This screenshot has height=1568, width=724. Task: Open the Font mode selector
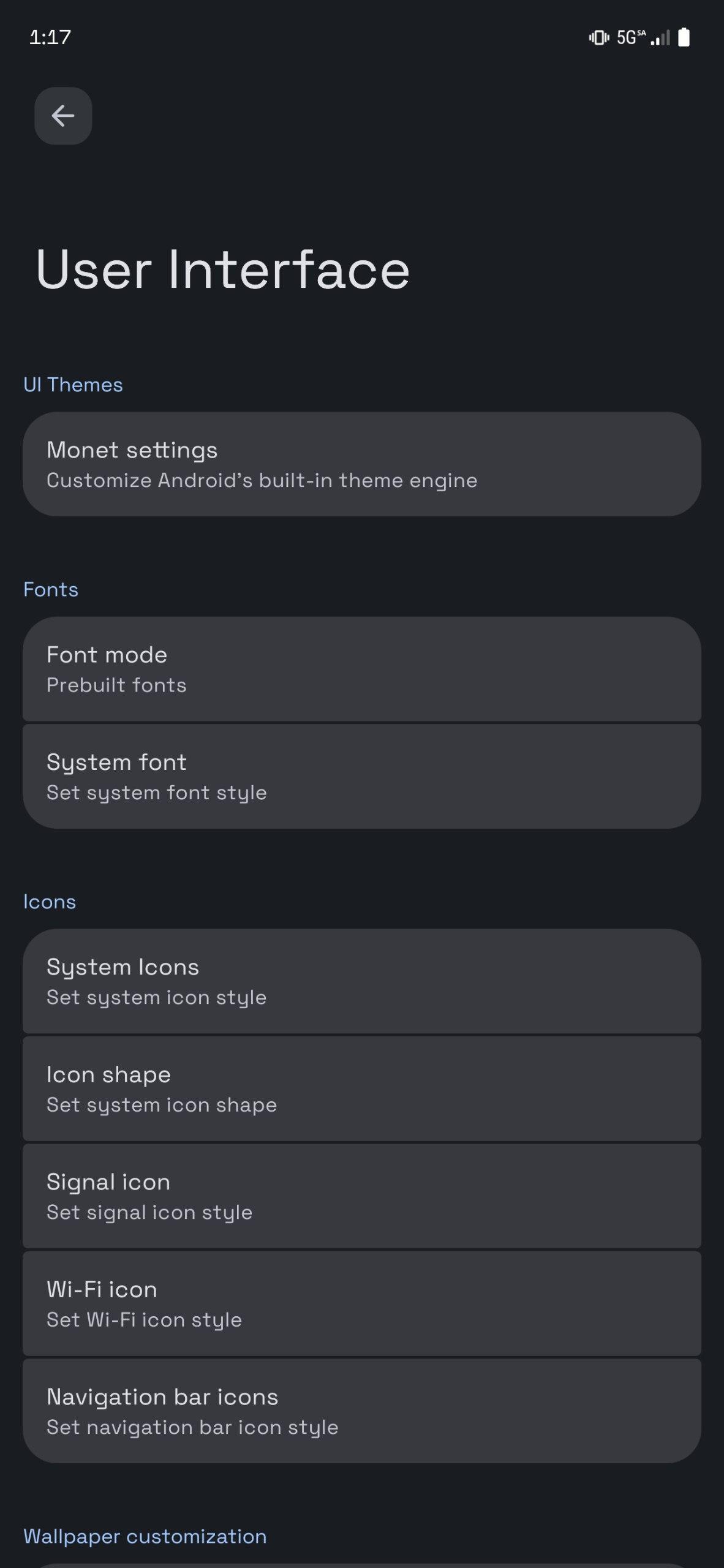pos(361,669)
